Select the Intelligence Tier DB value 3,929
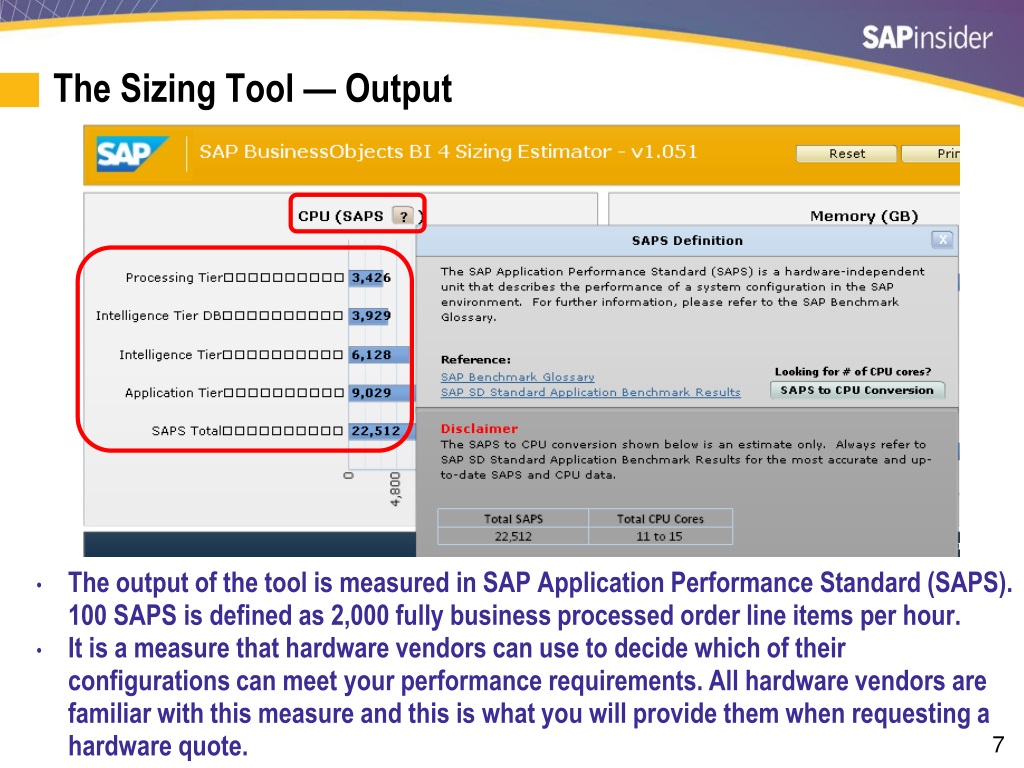This screenshot has height=768, width=1024. pyautogui.click(x=371, y=315)
